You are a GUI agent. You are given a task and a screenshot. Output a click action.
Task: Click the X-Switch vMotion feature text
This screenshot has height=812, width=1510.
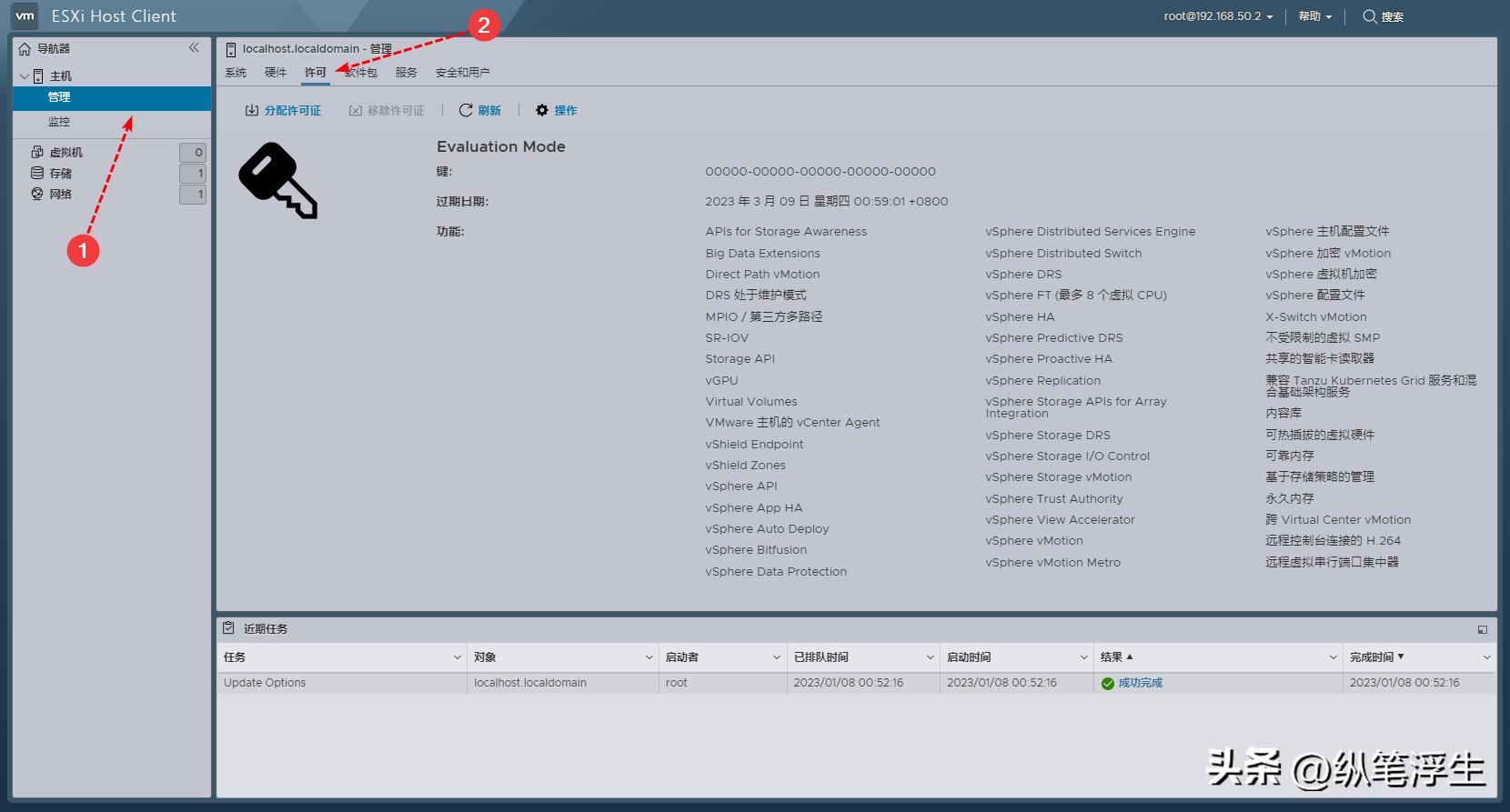(x=1316, y=317)
